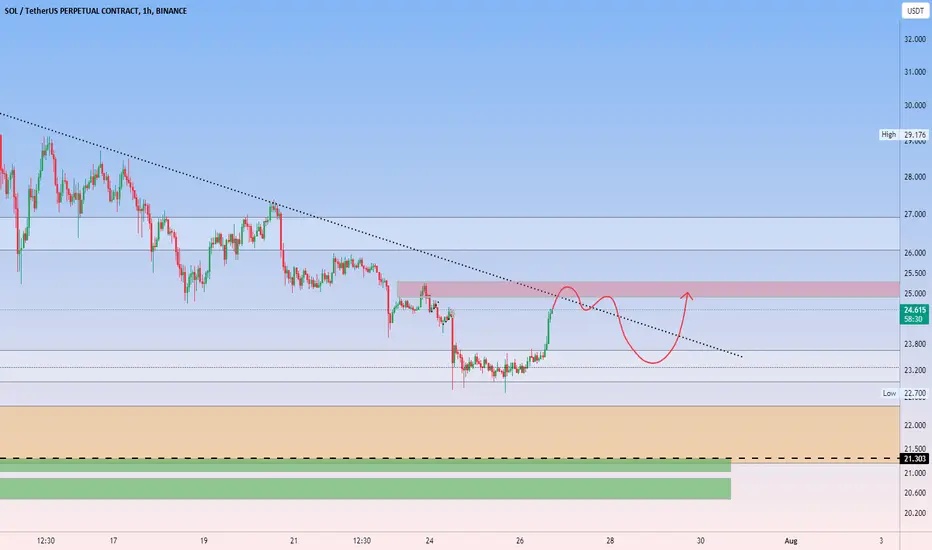This screenshot has height=550, width=932.
Task: Click the 30 date on time axis
Action: point(701,540)
